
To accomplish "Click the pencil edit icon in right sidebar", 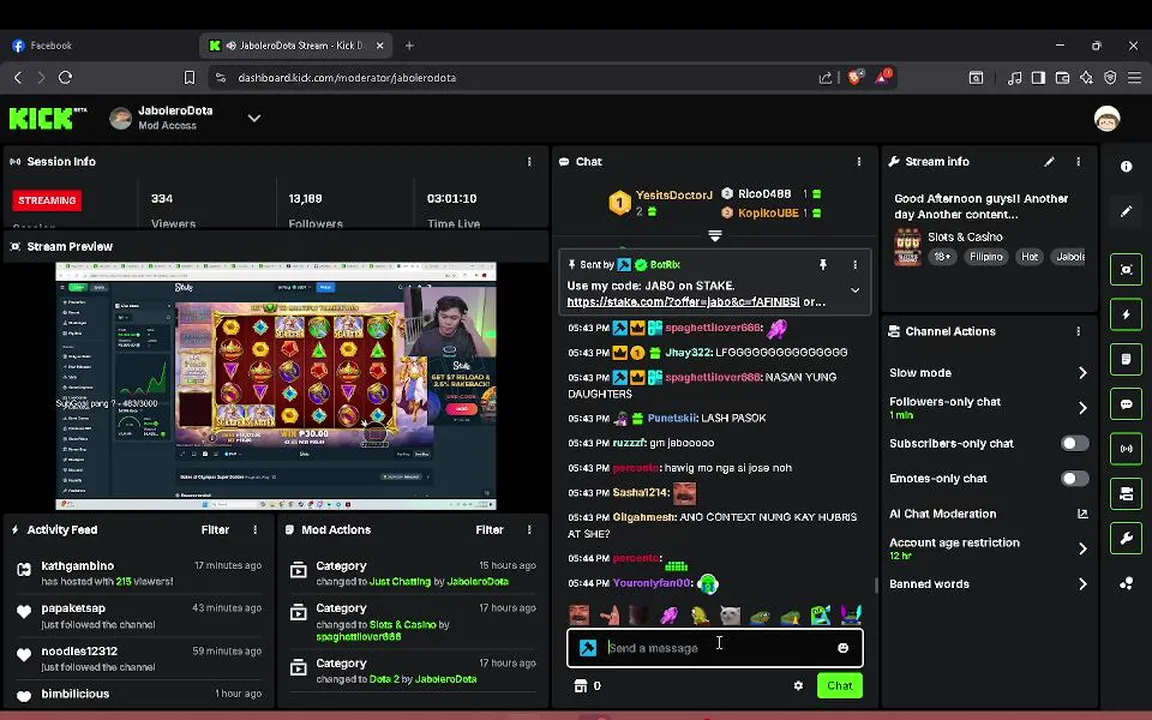I will [1126, 212].
